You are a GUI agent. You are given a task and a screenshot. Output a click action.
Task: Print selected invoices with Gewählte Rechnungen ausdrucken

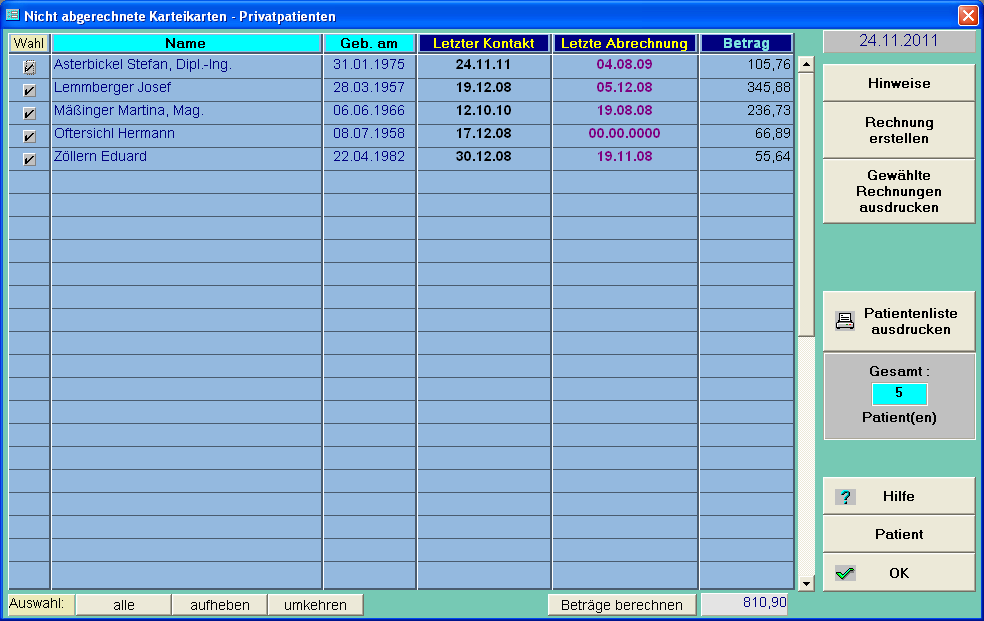(898, 191)
